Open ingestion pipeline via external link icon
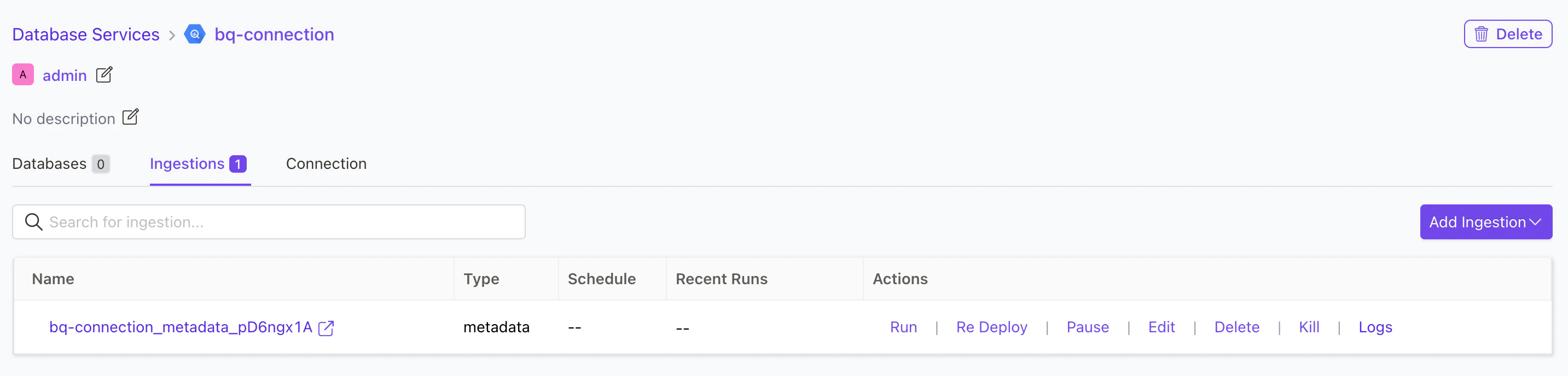This screenshot has height=376, width=1568. (x=326, y=328)
